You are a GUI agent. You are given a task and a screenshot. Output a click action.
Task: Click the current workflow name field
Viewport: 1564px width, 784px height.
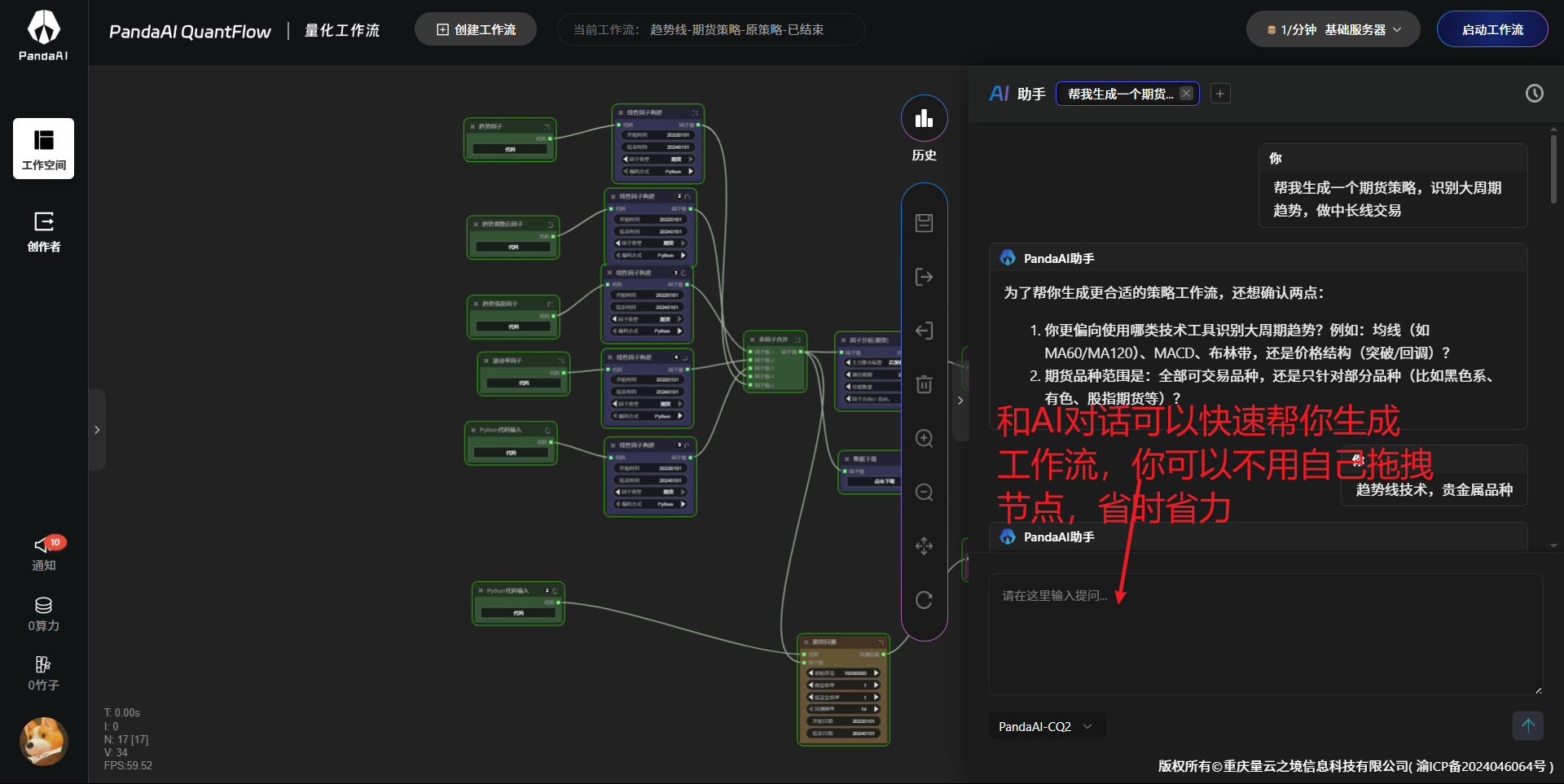pos(710,29)
